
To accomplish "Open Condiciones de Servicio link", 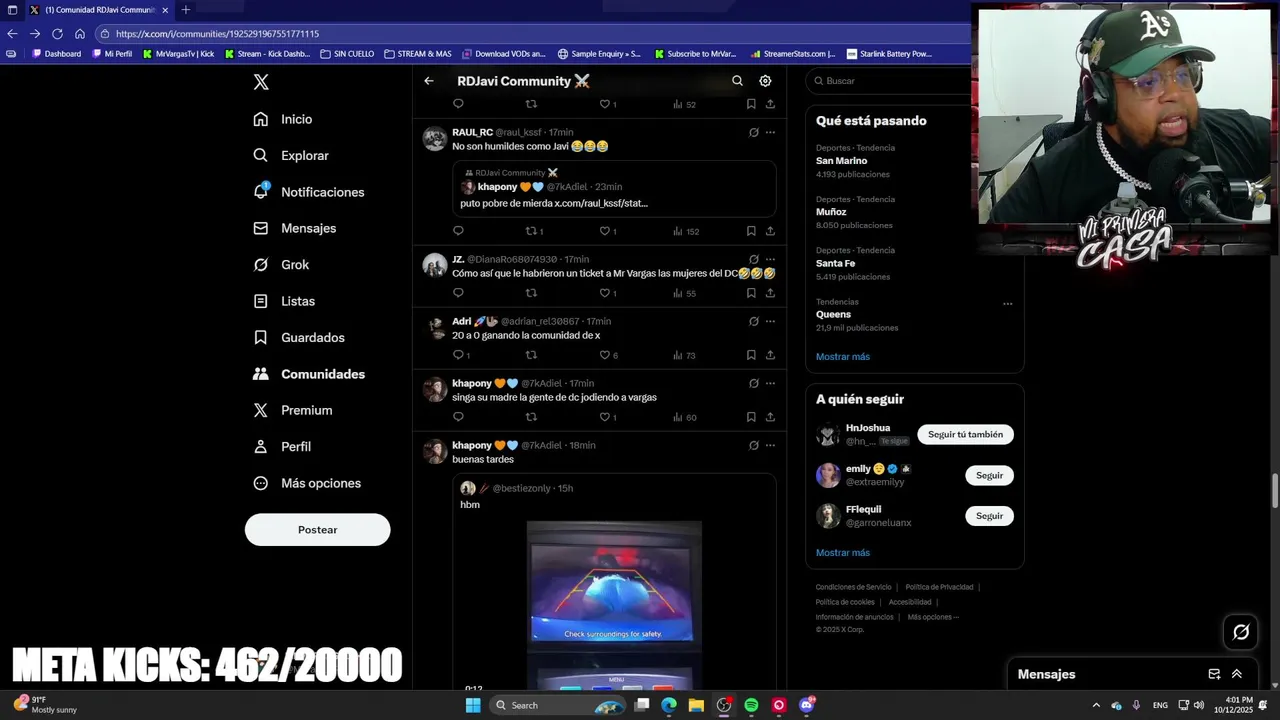I will click(853, 587).
